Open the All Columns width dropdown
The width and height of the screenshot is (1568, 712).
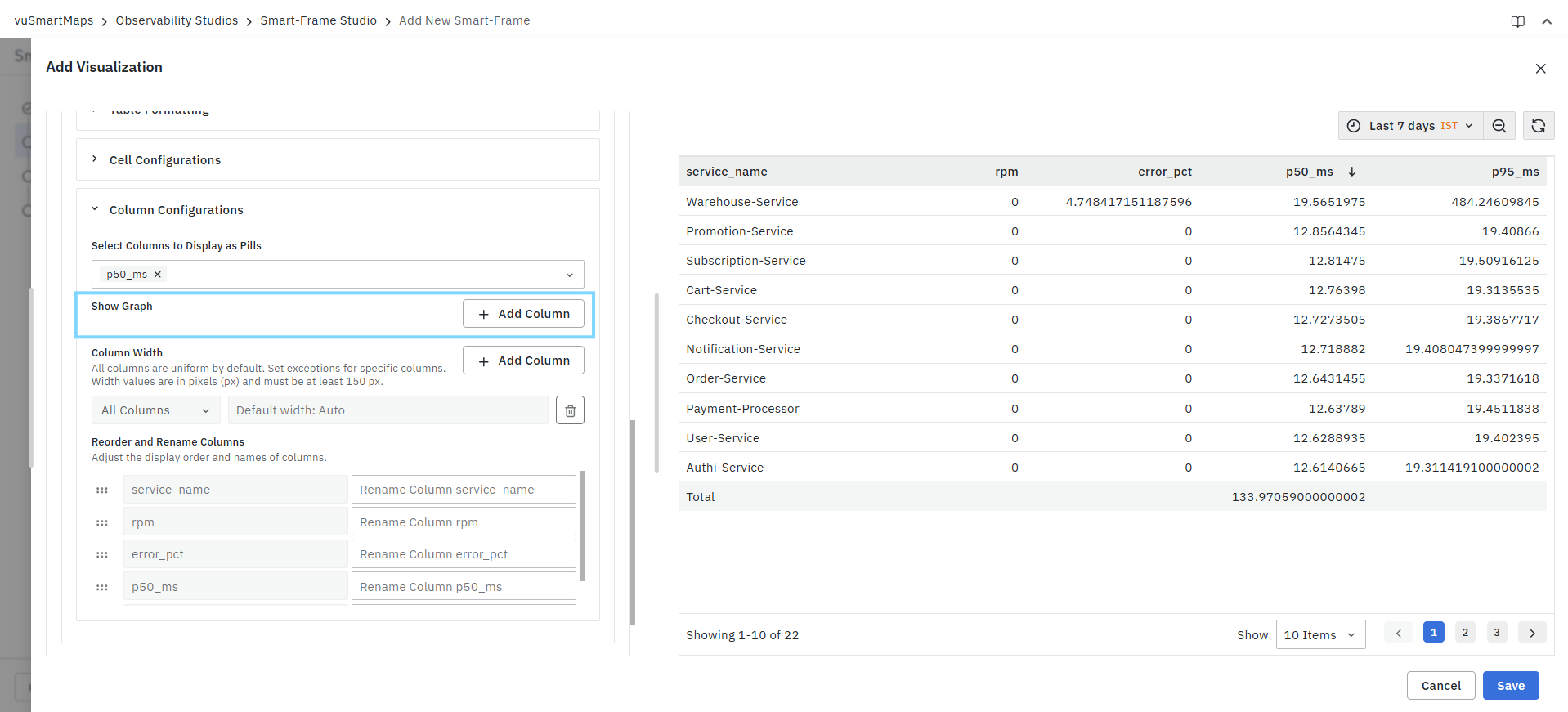[156, 410]
